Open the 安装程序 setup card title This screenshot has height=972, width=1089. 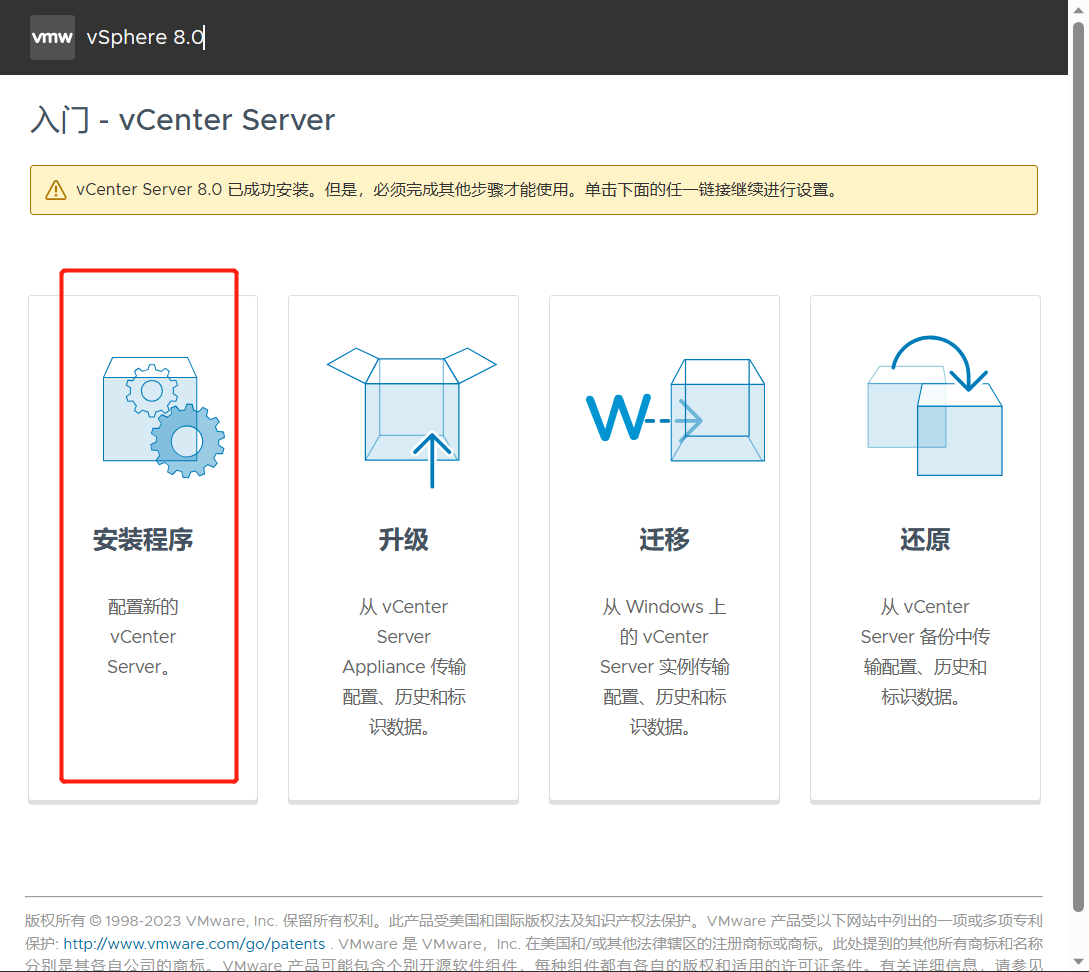[x=143, y=539]
